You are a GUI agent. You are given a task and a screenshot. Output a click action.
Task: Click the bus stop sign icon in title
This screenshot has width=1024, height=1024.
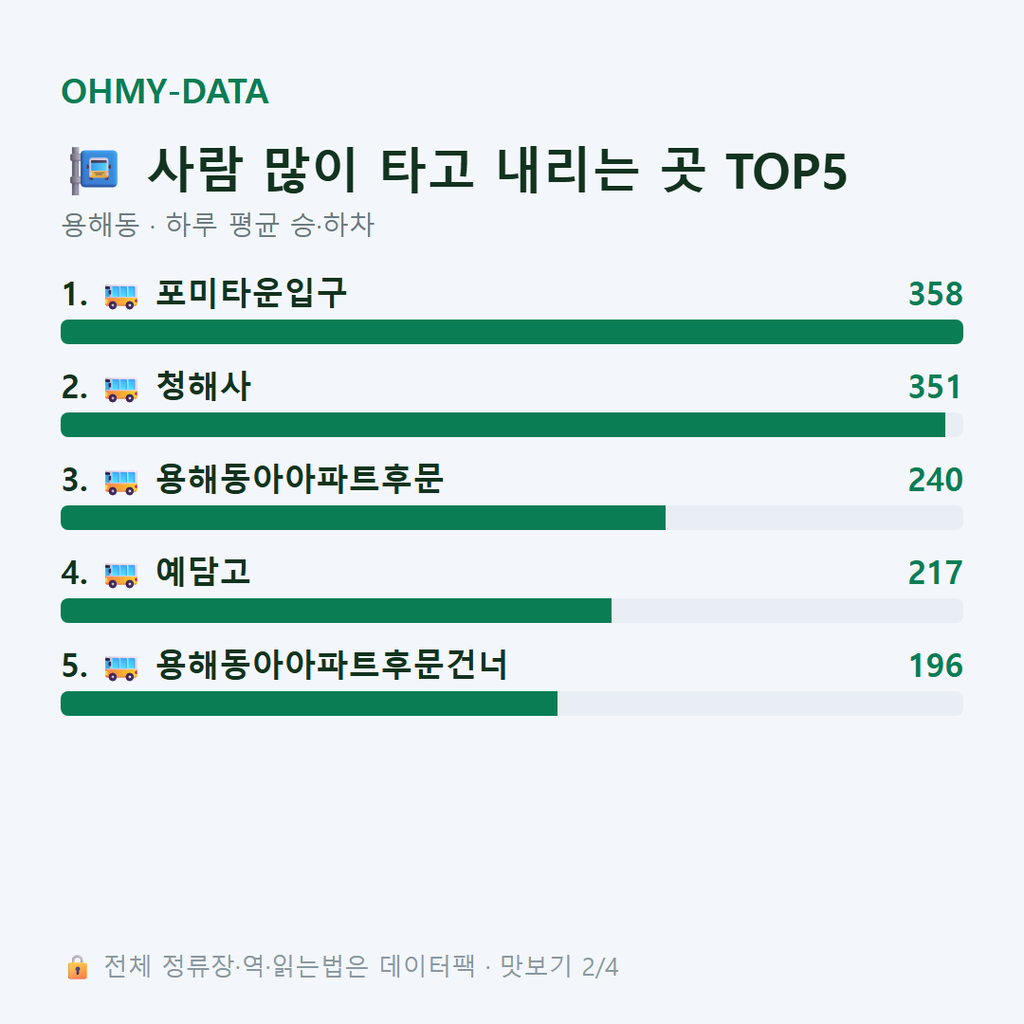[94, 170]
